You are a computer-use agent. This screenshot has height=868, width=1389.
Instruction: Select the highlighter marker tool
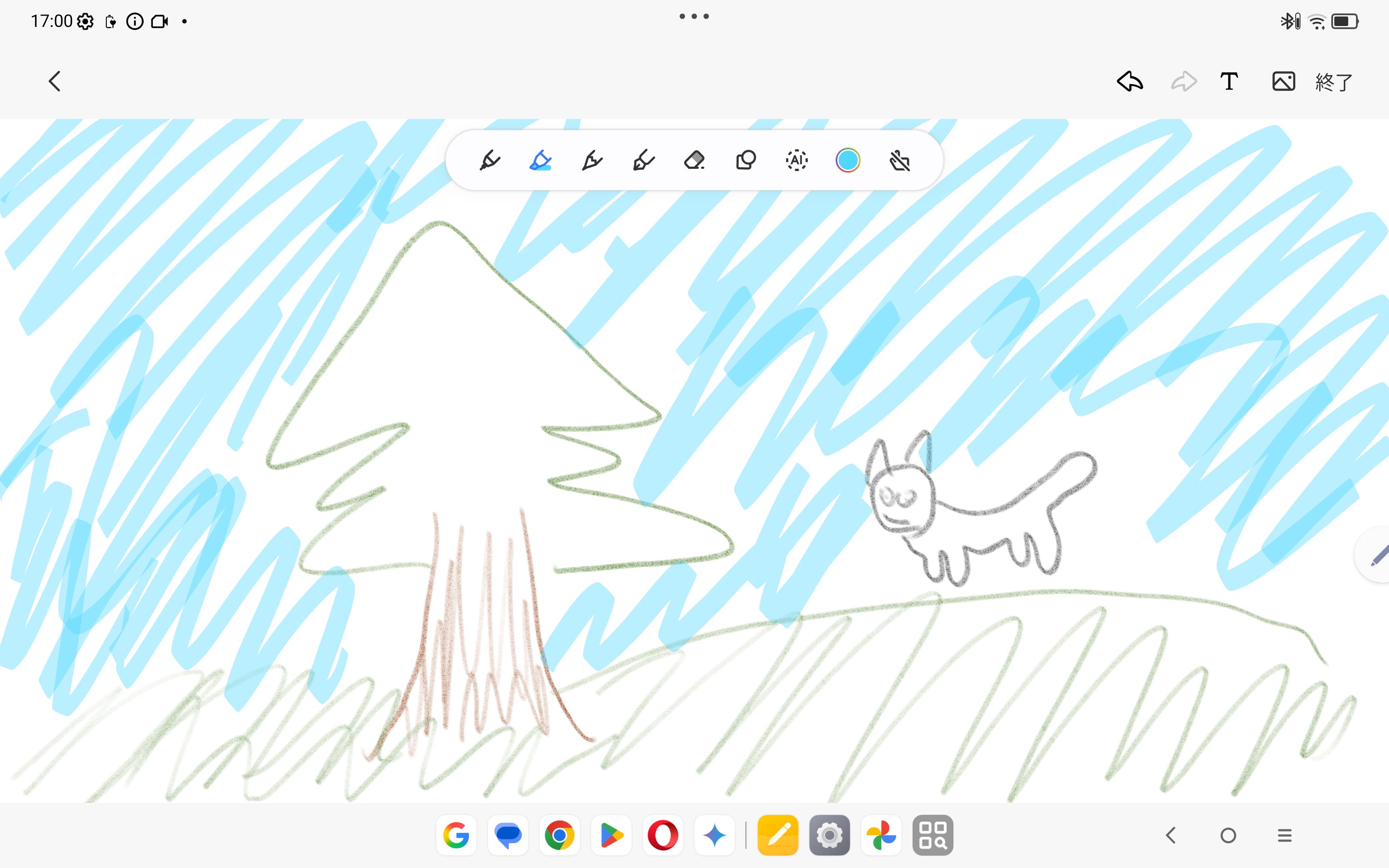(540, 160)
